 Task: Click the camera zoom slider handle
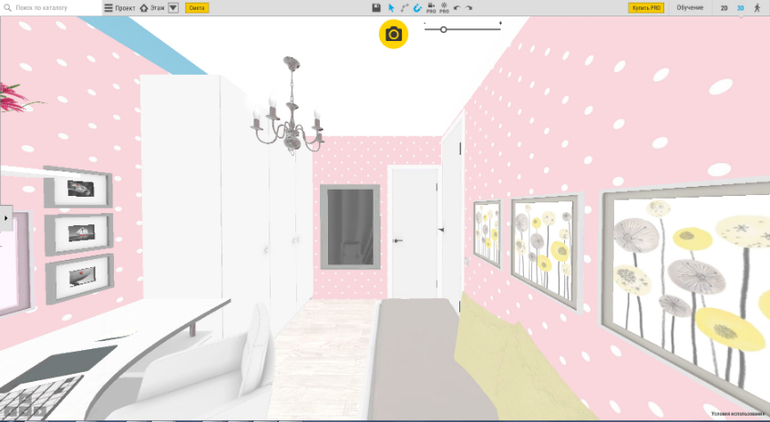[x=444, y=29]
